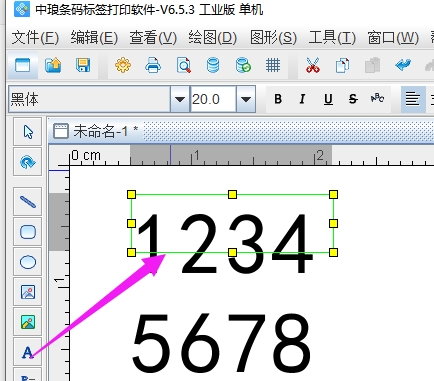Expand the 黑体 font name dropdown
The image size is (434, 381).
coord(180,99)
